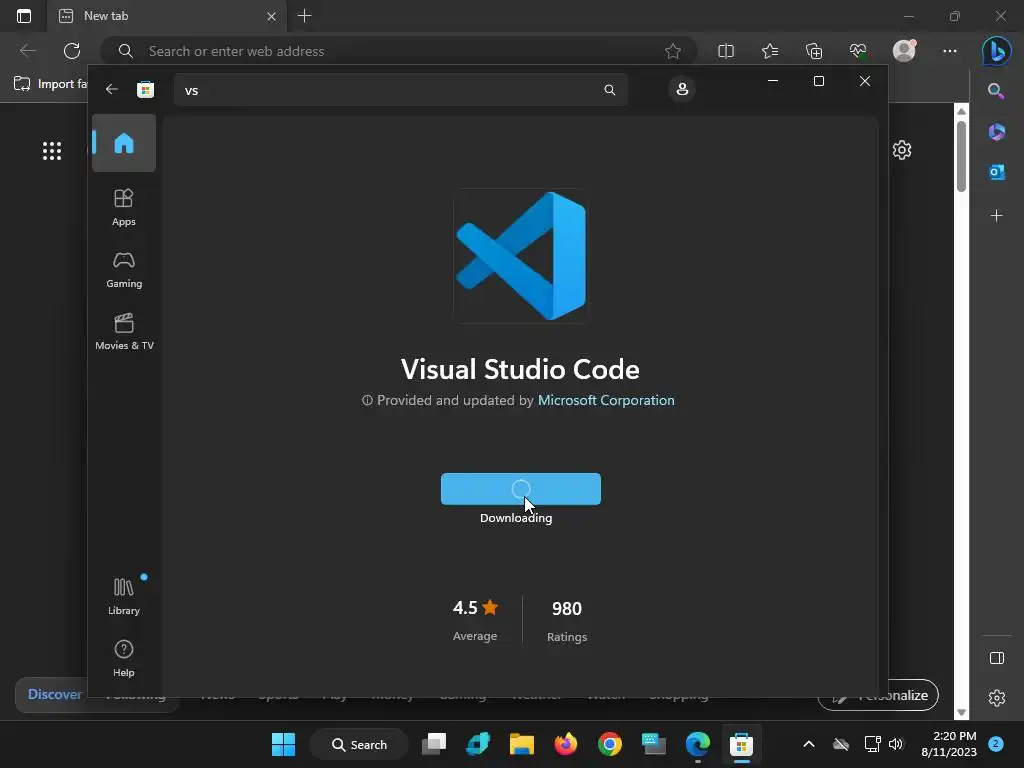The height and width of the screenshot is (768, 1024).
Task: Open apps grid launcher on new tab page
Action: click(x=52, y=151)
